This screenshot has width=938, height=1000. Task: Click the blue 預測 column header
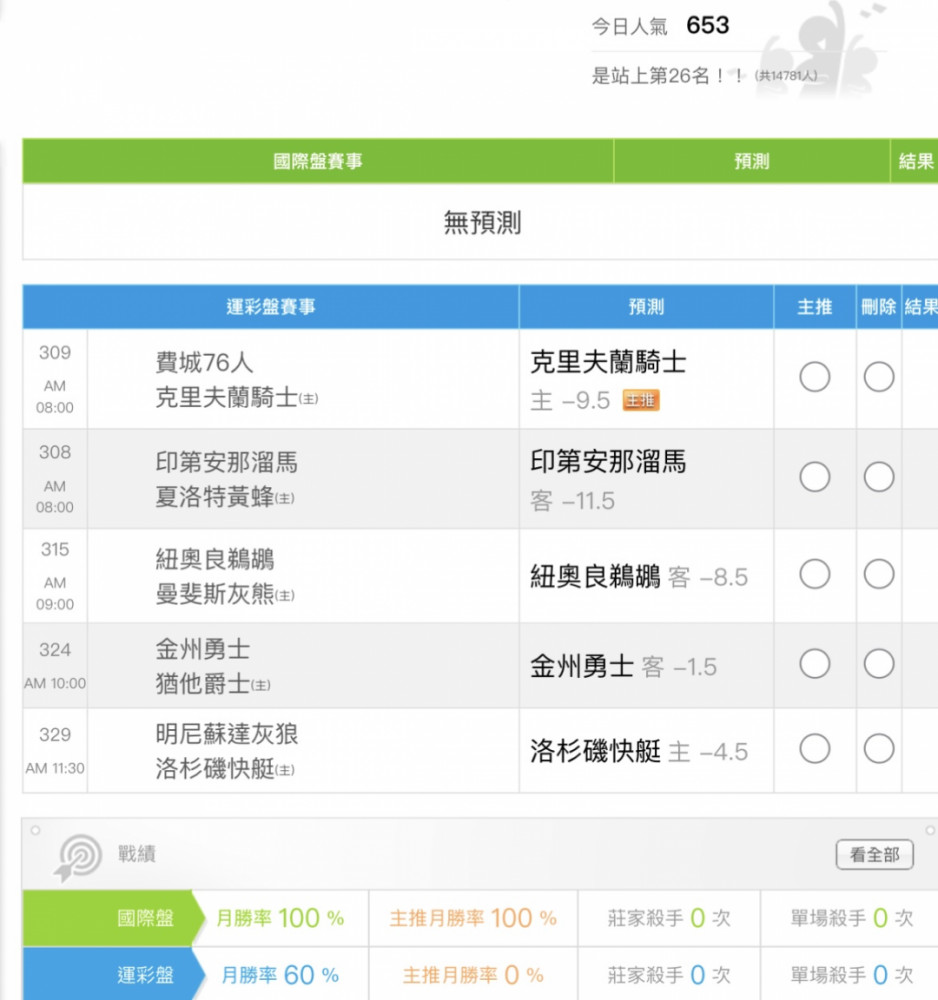(x=646, y=307)
